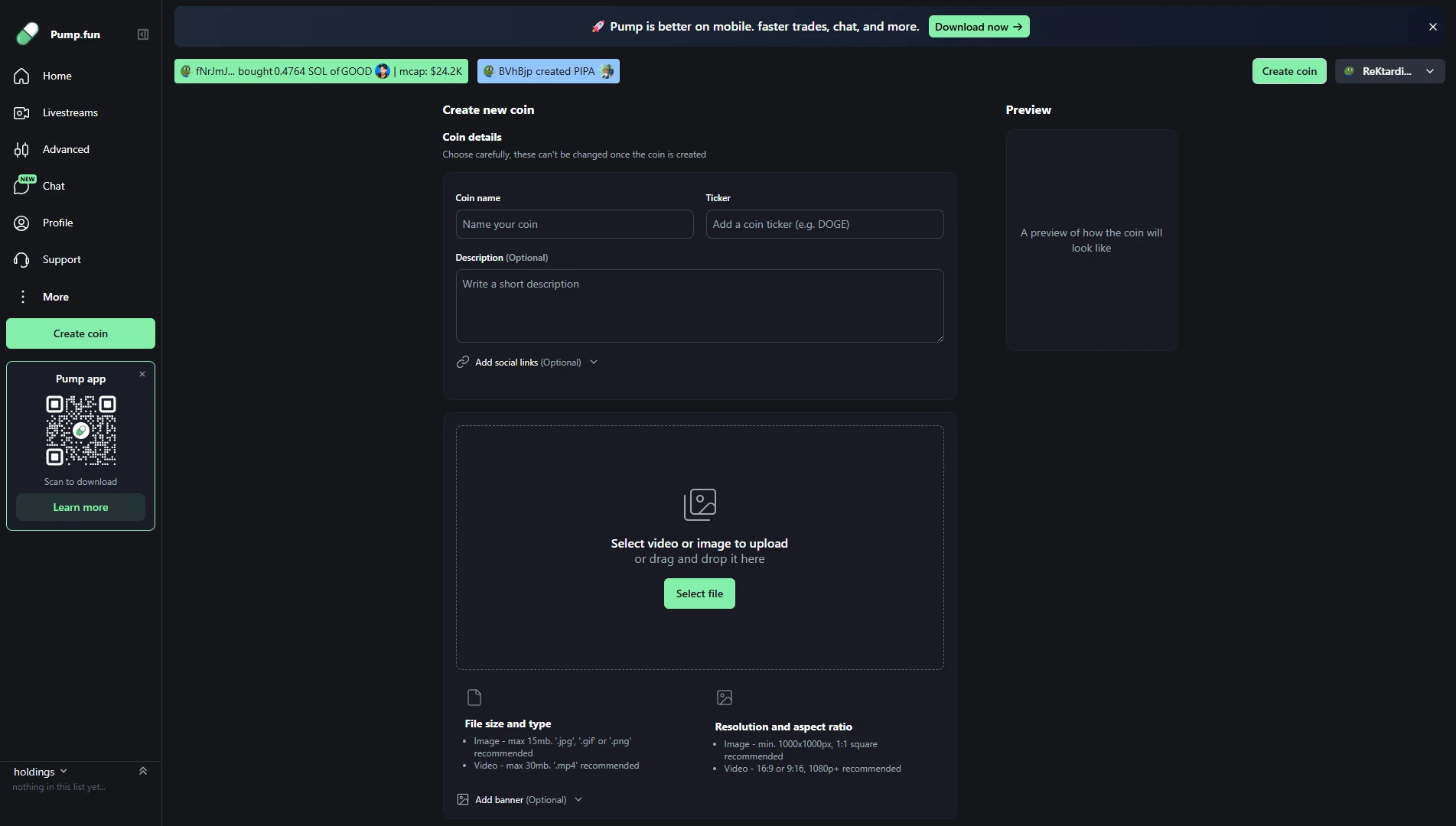Click the BVhBjp creator avatar icon
The image size is (1456, 826).
[x=489, y=71]
